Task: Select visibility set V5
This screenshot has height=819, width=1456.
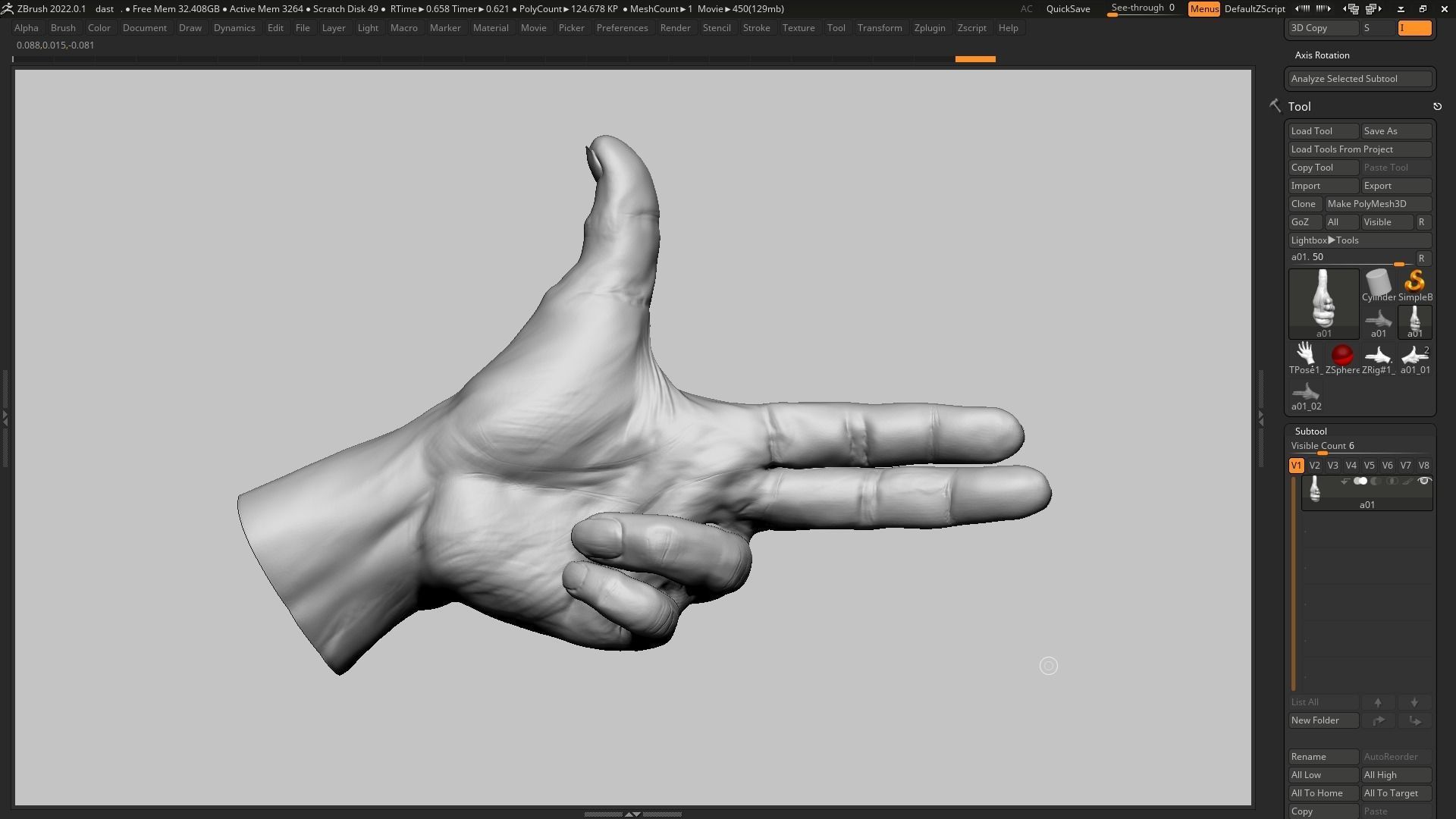Action: pos(1369,466)
